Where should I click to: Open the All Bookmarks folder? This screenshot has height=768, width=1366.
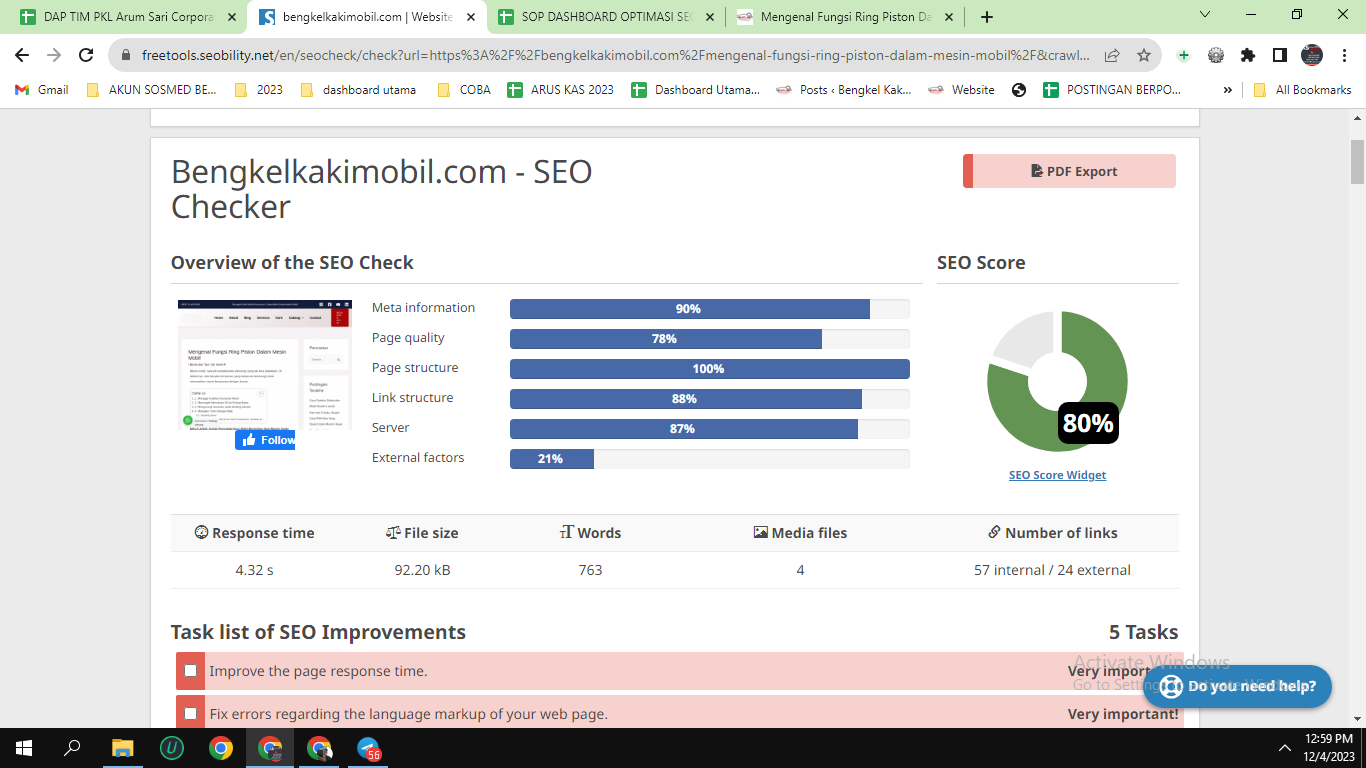coord(1302,90)
